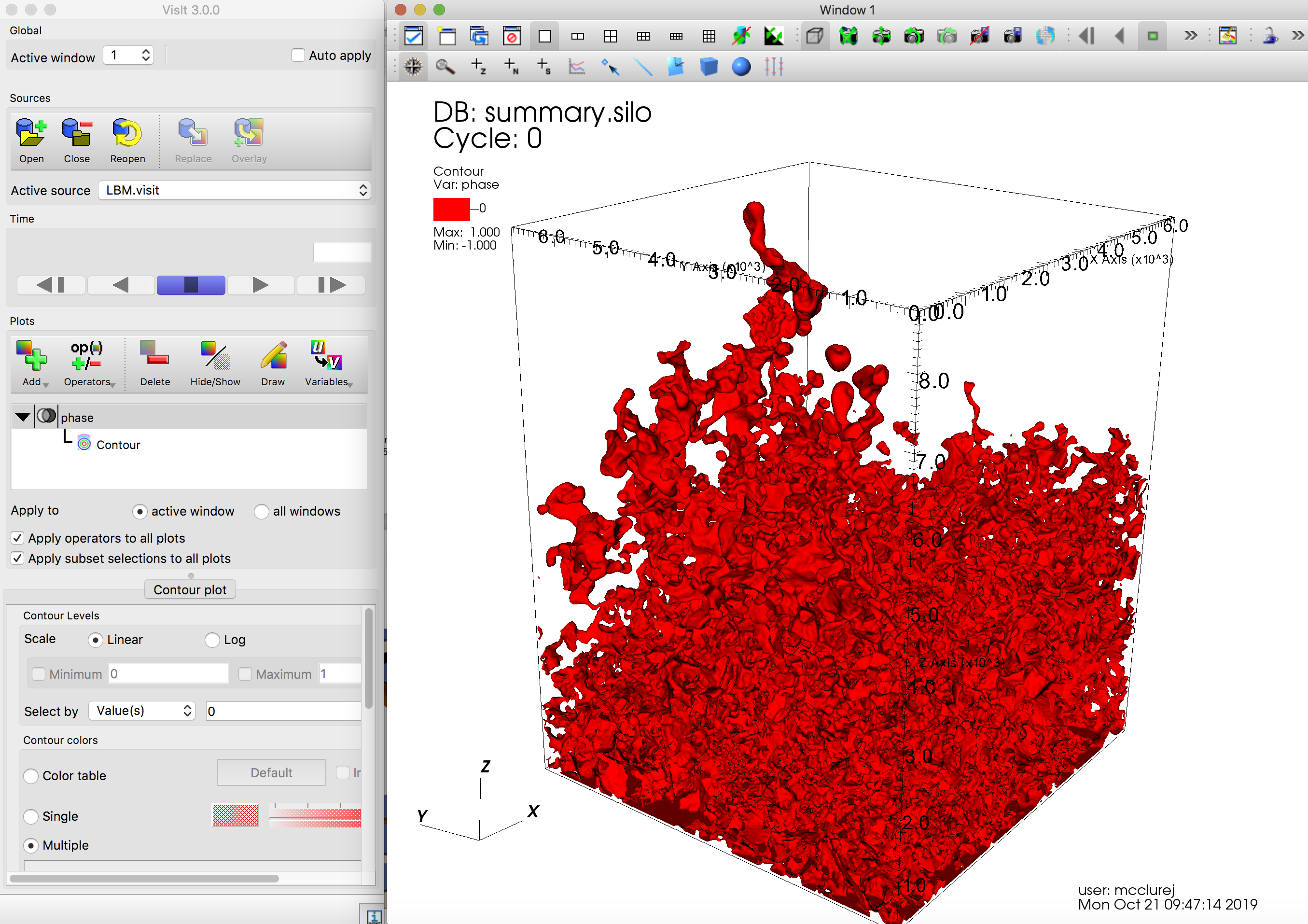The image size is (1308, 924).
Task: Click the Draw plots icon
Action: tap(273, 356)
